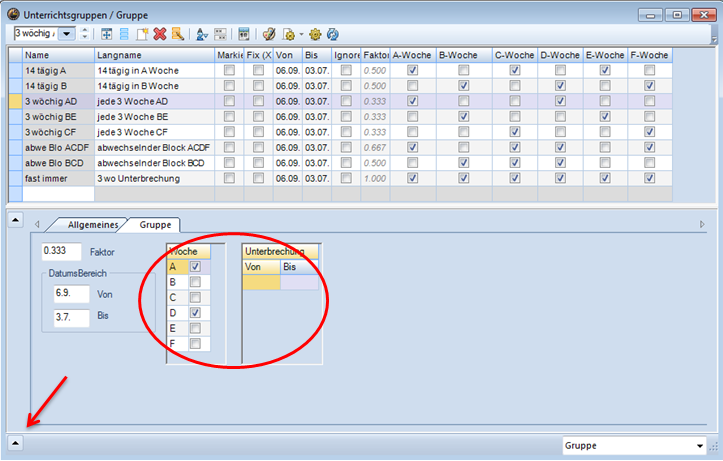Screen dimensions: 723x461
Task: Toggle A-Woche checkbox for 14 tägig B
Action: [x=413, y=86]
